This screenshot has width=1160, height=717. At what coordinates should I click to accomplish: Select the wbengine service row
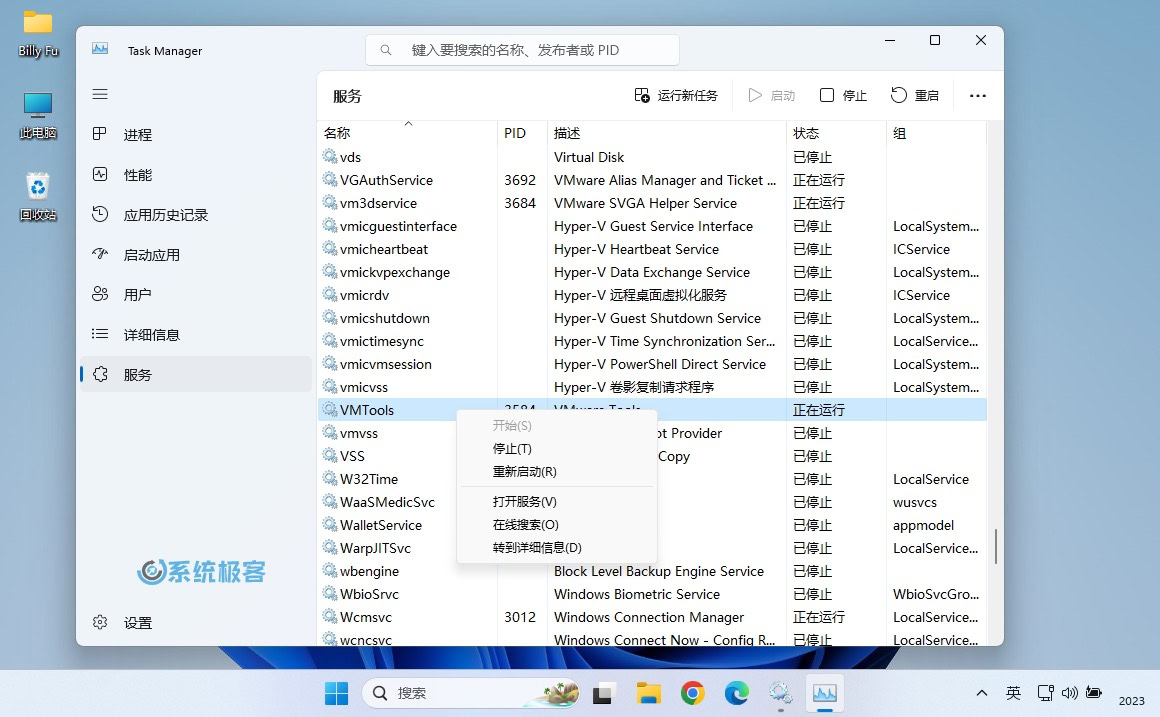tap(652, 570)
